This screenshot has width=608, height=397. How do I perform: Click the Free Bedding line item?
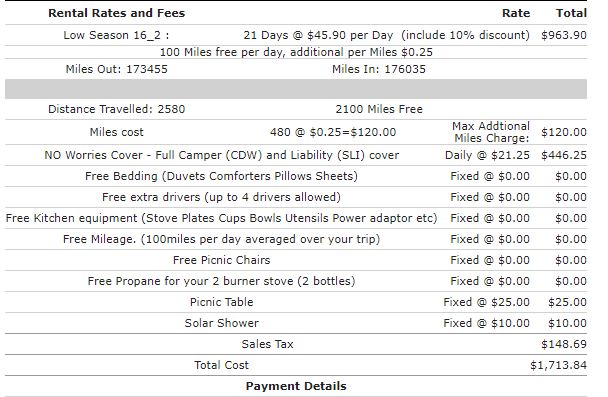pyautogui.click(x=221, y=176)
